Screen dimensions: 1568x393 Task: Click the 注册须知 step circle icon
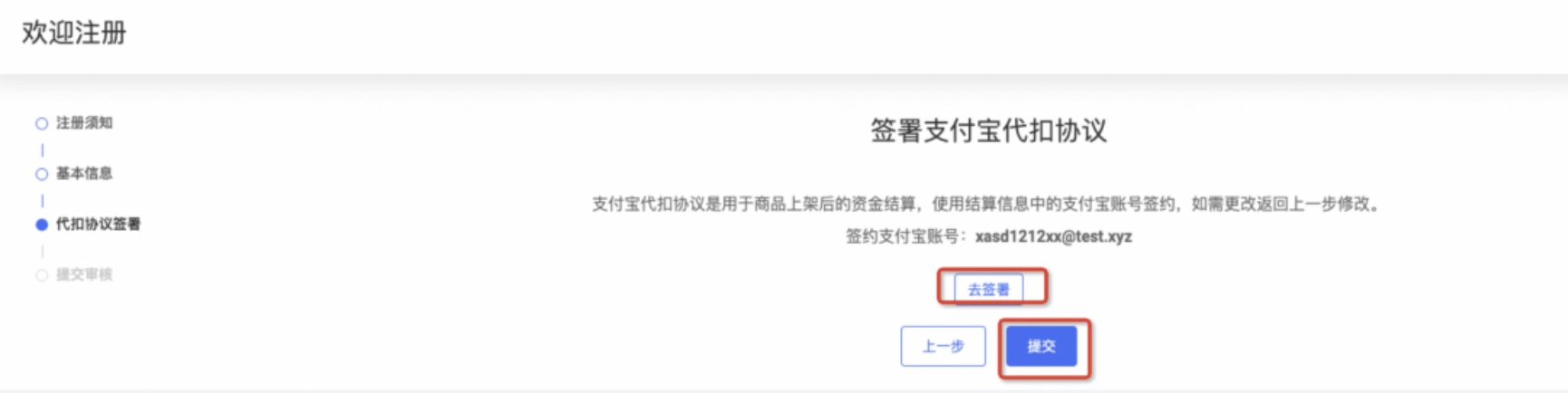pos(42,123)
